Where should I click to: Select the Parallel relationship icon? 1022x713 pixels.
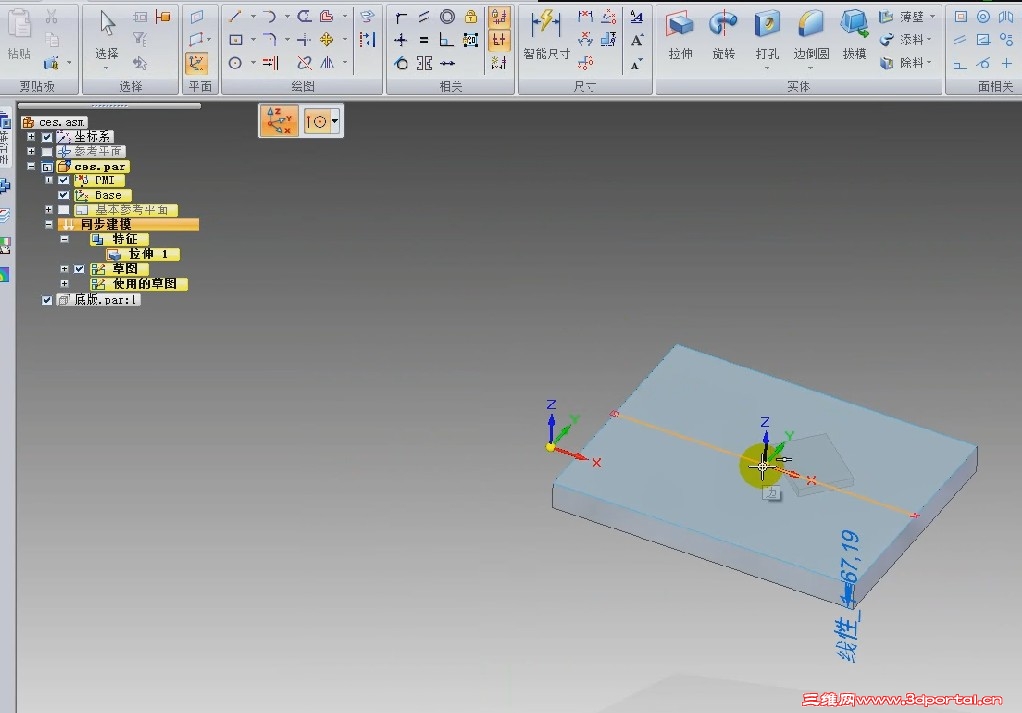coord(424,17)
